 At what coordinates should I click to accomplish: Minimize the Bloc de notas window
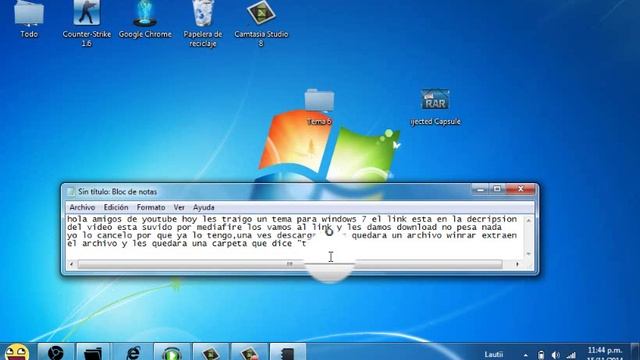[x=481, y=189]
